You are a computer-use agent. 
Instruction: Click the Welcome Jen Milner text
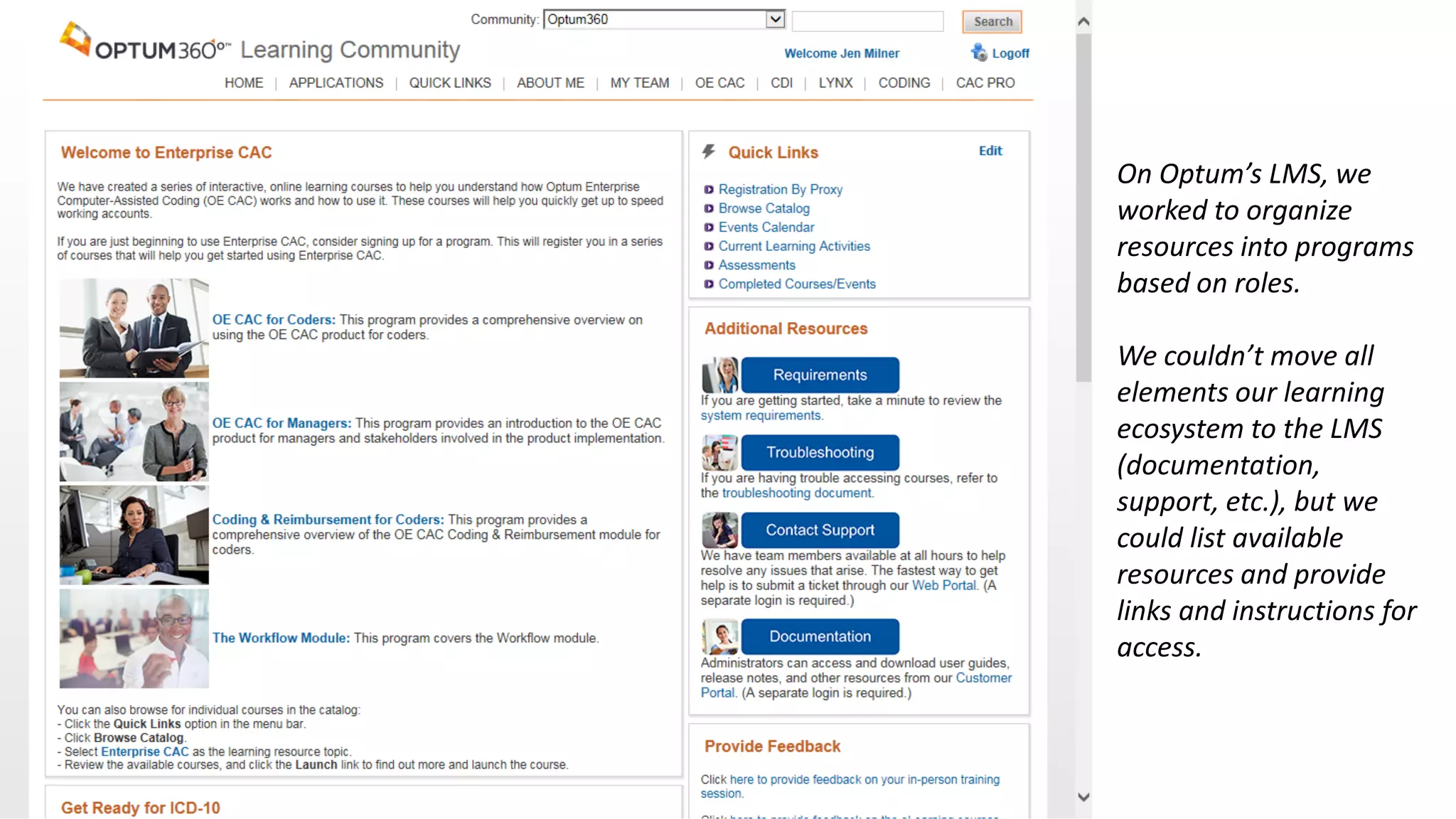click(842, 53)
